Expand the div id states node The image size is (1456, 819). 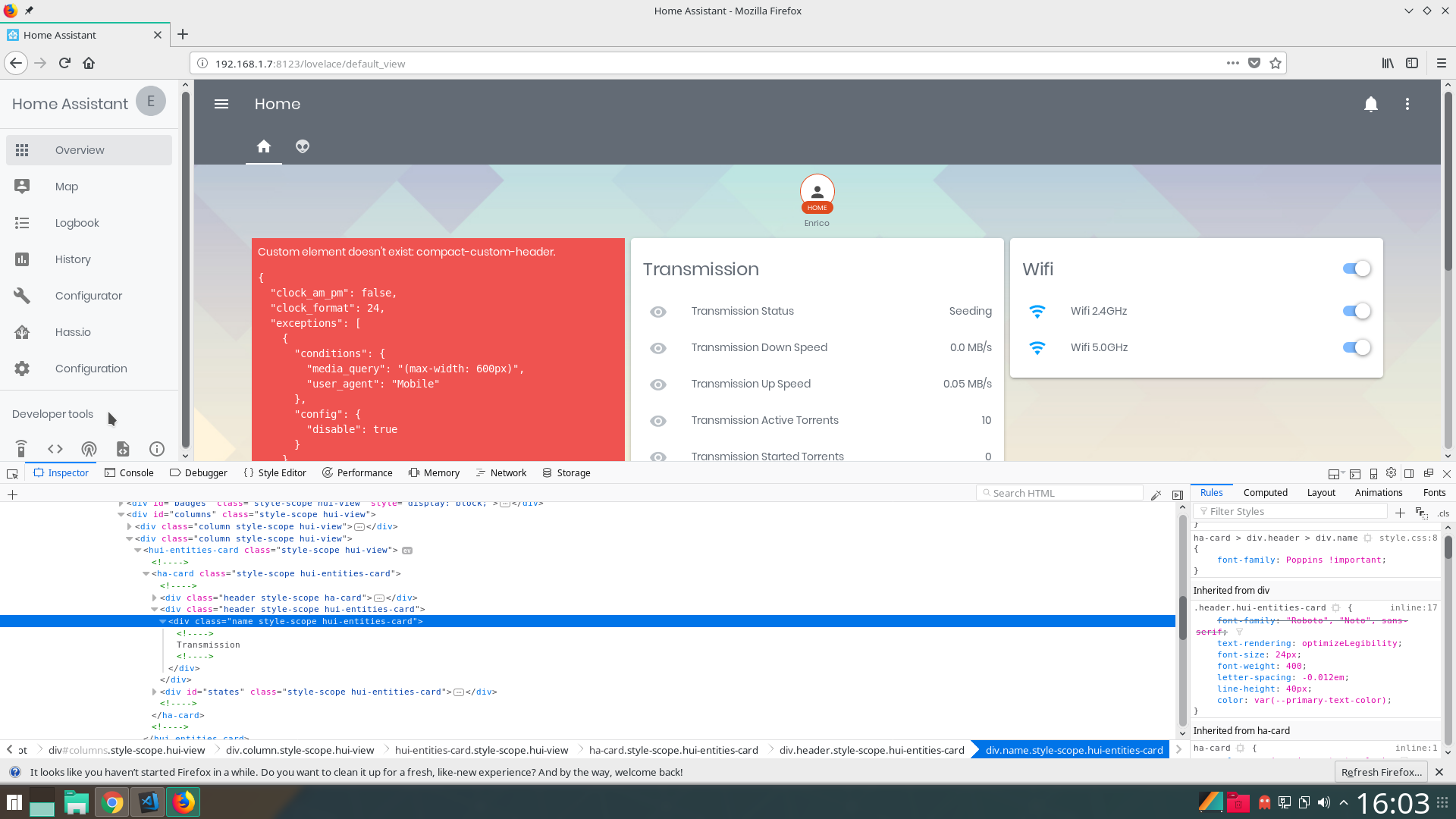click(155, 692)
